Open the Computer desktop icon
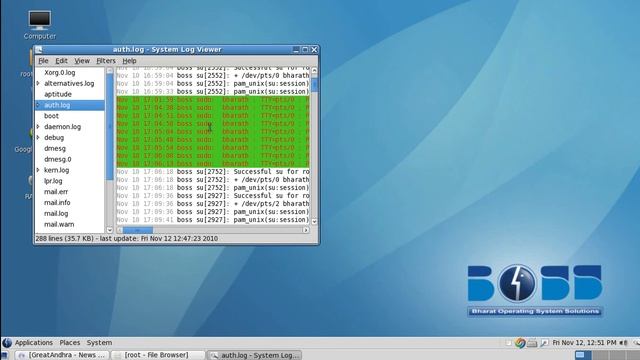The width and height of the screenshot is (640, 360). click(x=40, y=24)
